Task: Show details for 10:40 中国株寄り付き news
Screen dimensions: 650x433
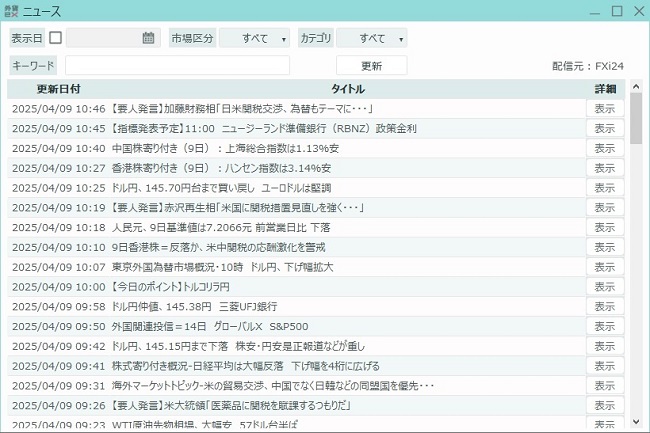Action: pyautogui.click(x=605, y=148)
